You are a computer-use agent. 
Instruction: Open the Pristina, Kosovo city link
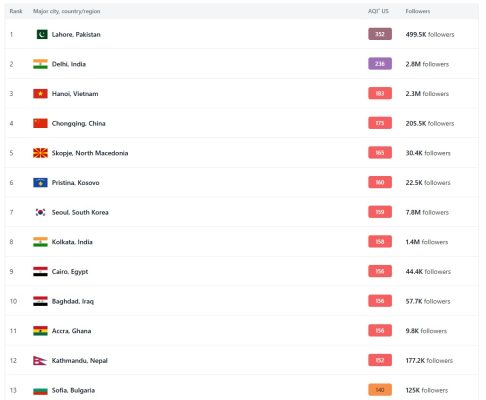[x=76, y=183]
